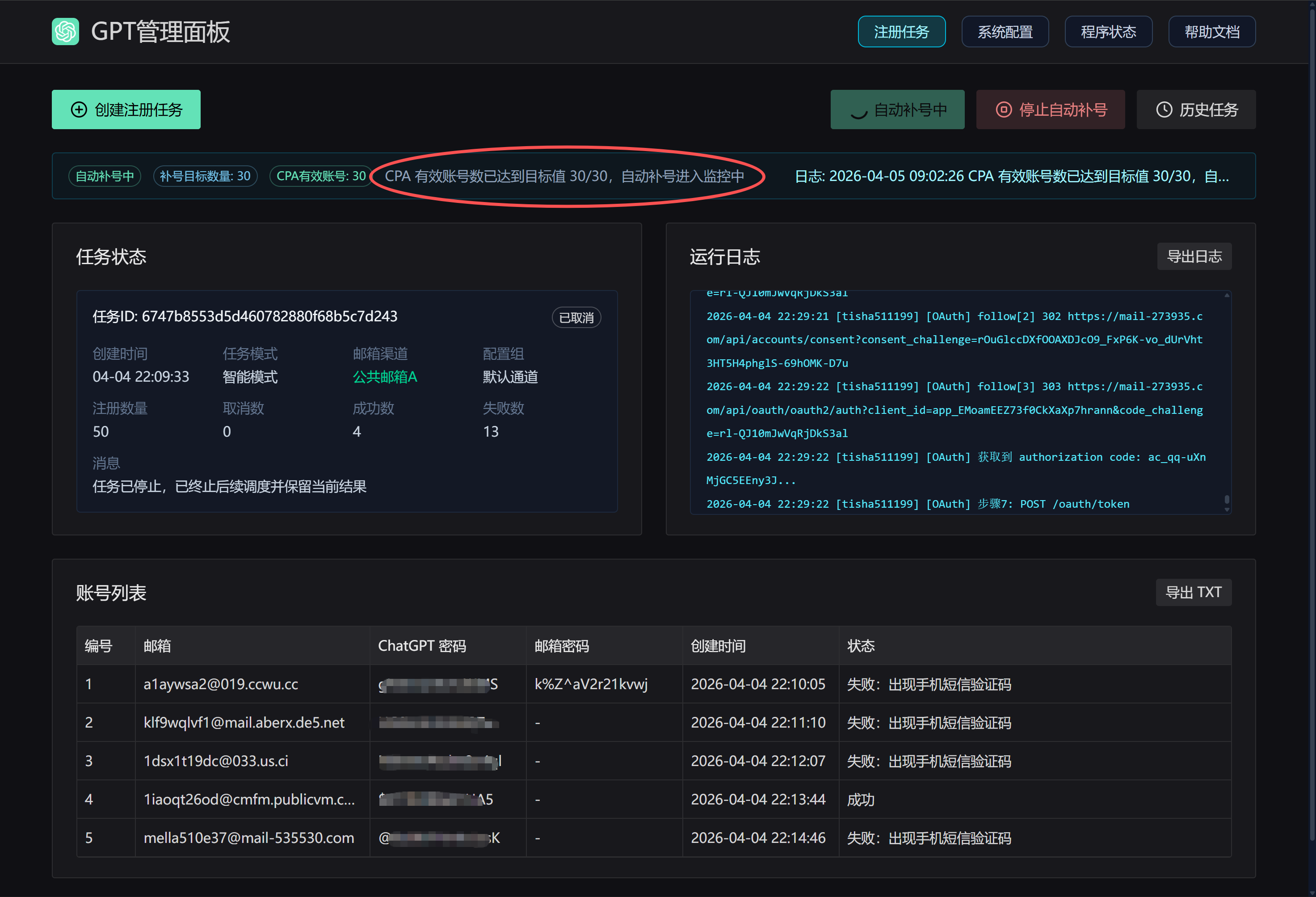Image resolution: width=1316 pixels, height=897 pixels.
Task: Click the 日志 ticker text in status bar
Action: (x=1012, y=176)
